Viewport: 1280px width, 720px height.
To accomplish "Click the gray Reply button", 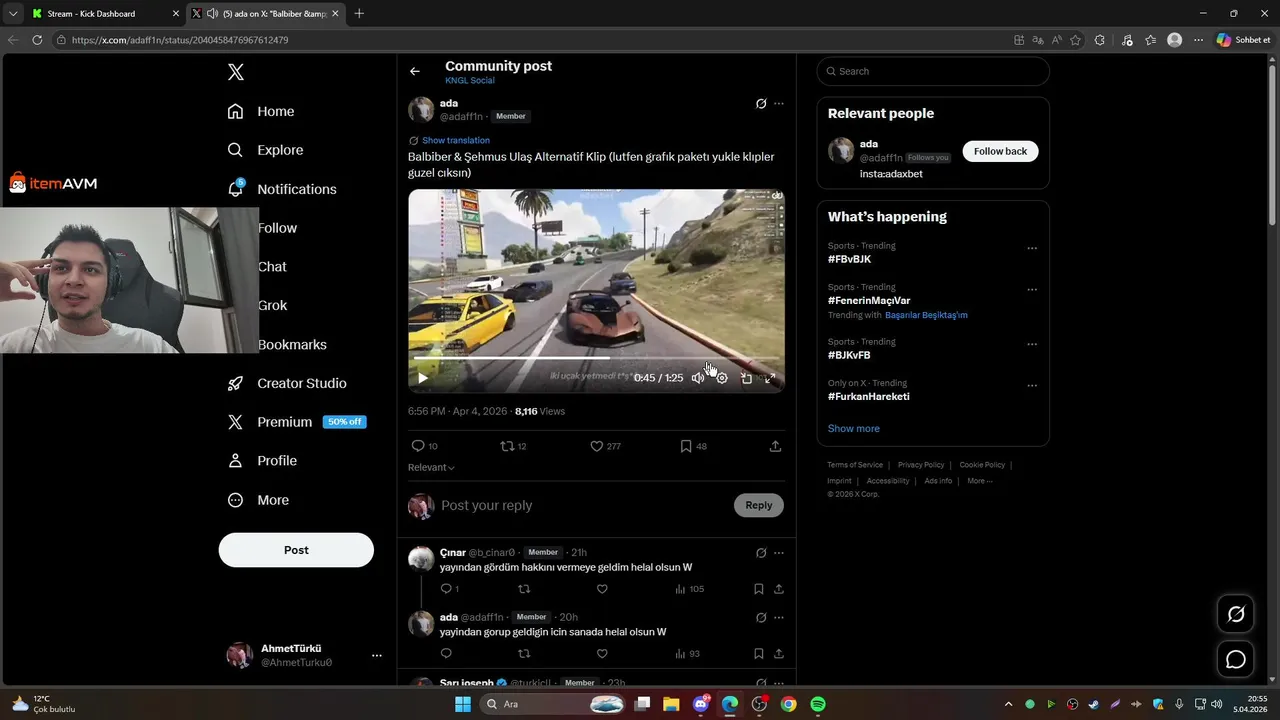I will click(759, 505).
